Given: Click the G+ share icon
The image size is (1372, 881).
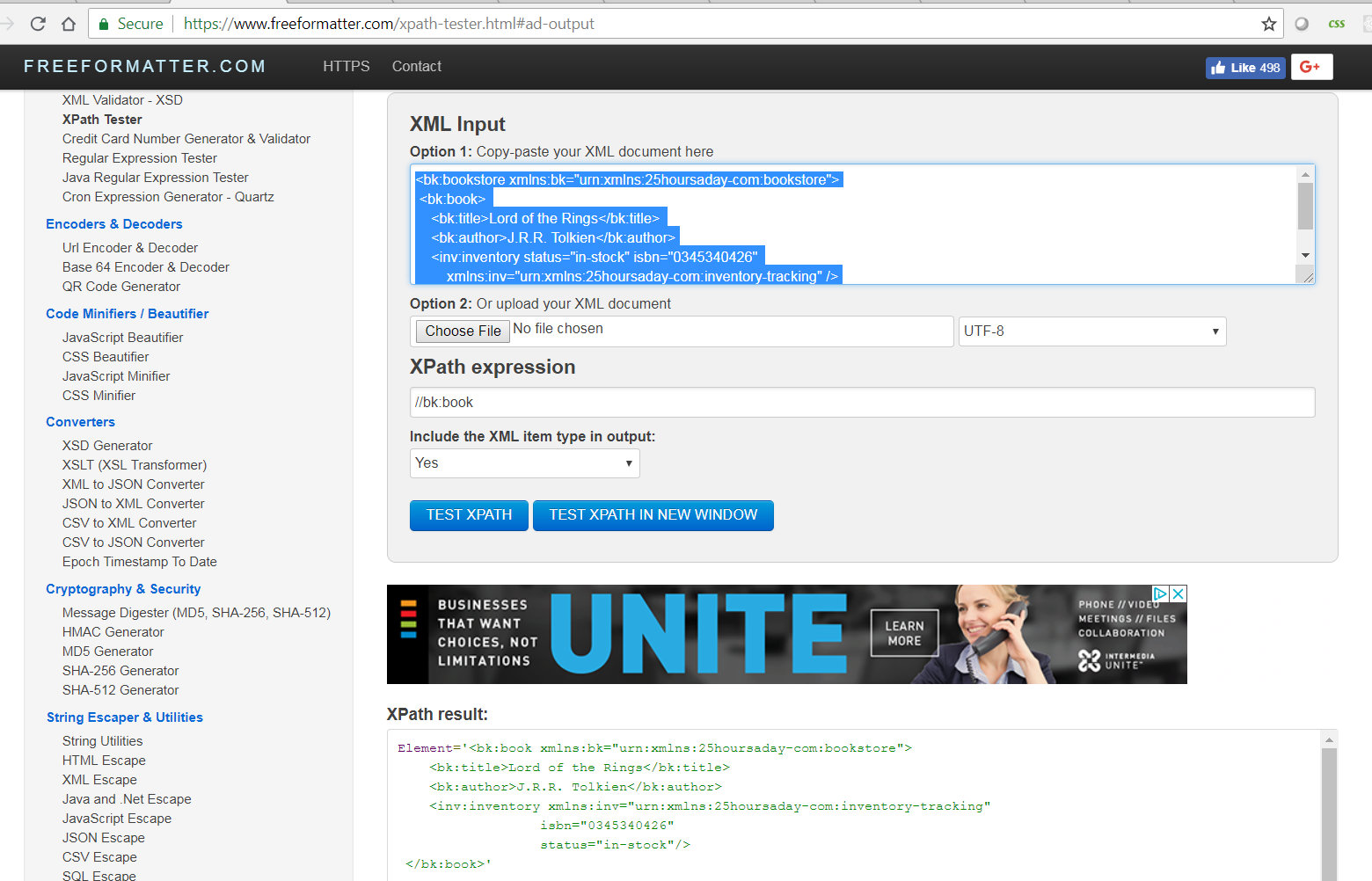Looking at the screenshot, I should (1311, 67).
